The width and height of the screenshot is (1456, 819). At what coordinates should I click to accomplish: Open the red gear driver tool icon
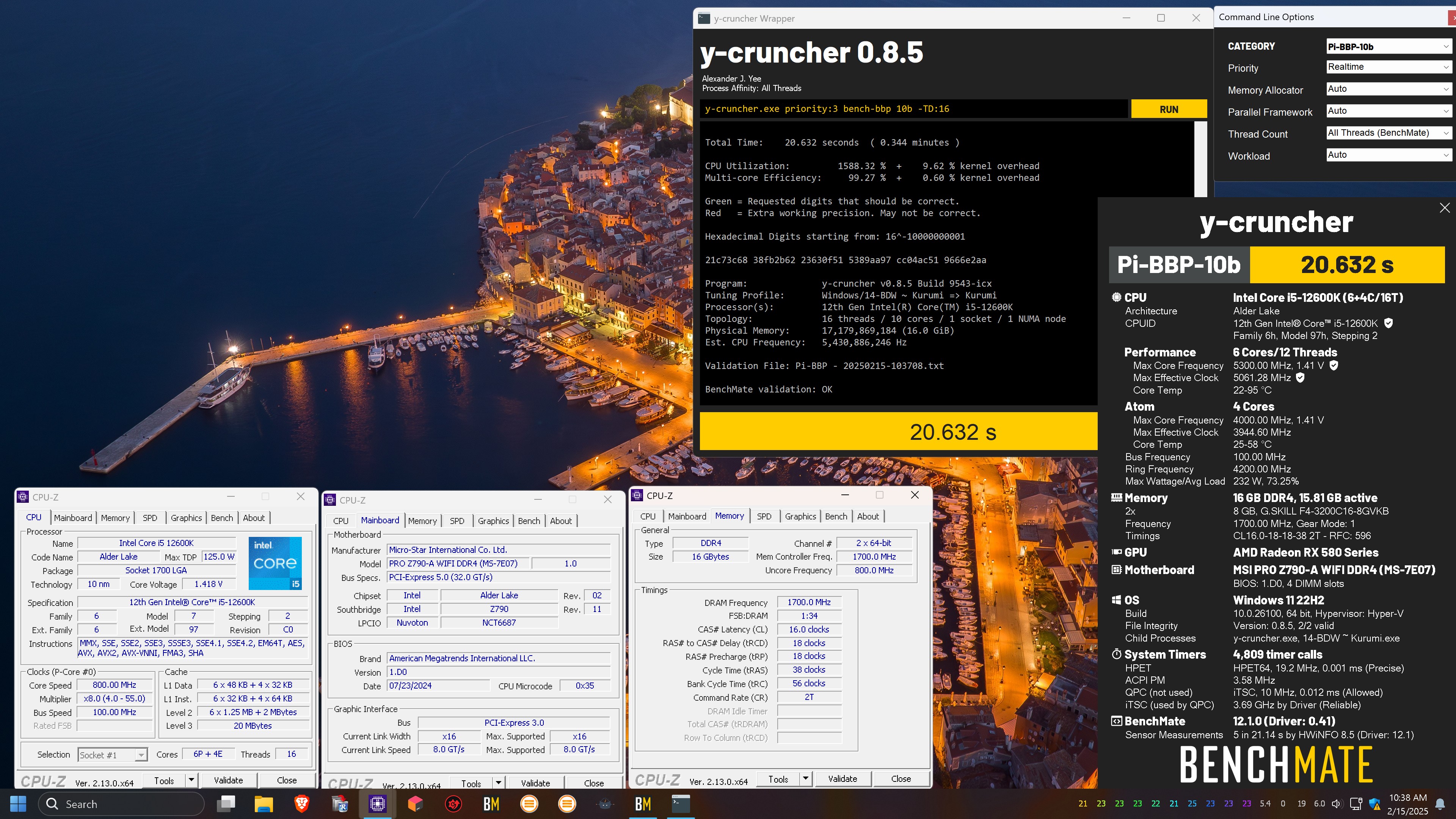point(453,804)
